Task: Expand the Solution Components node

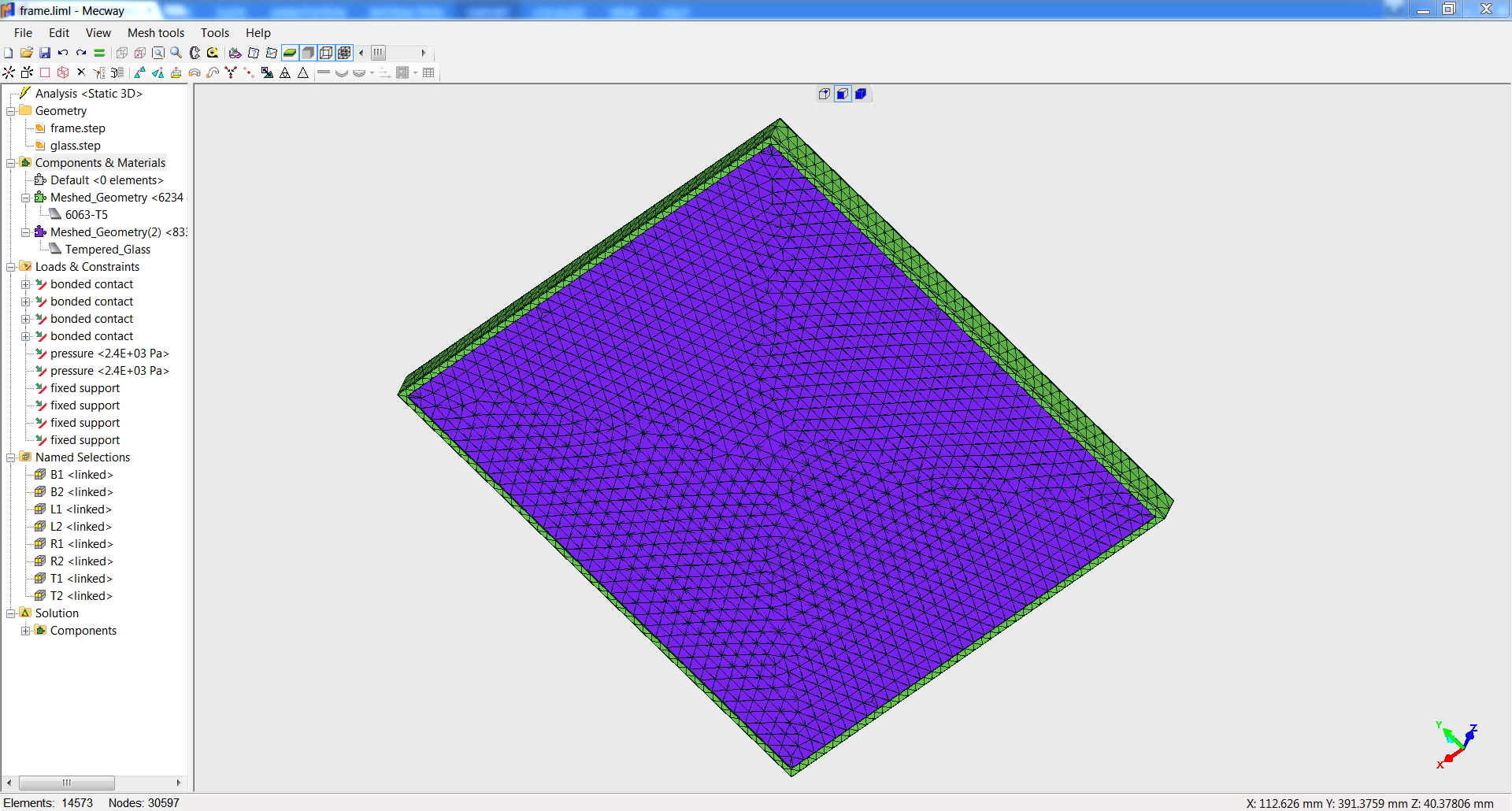Action: click(26, 631)
